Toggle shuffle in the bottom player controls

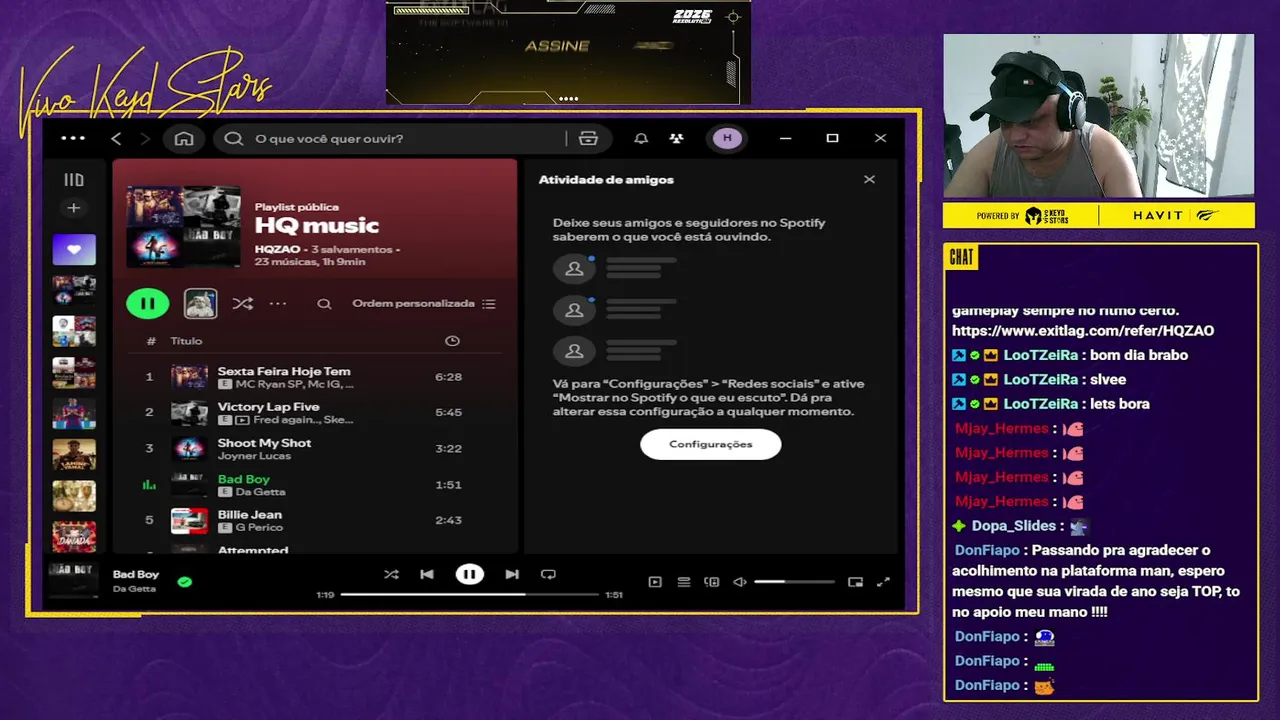tap(391, 574)
